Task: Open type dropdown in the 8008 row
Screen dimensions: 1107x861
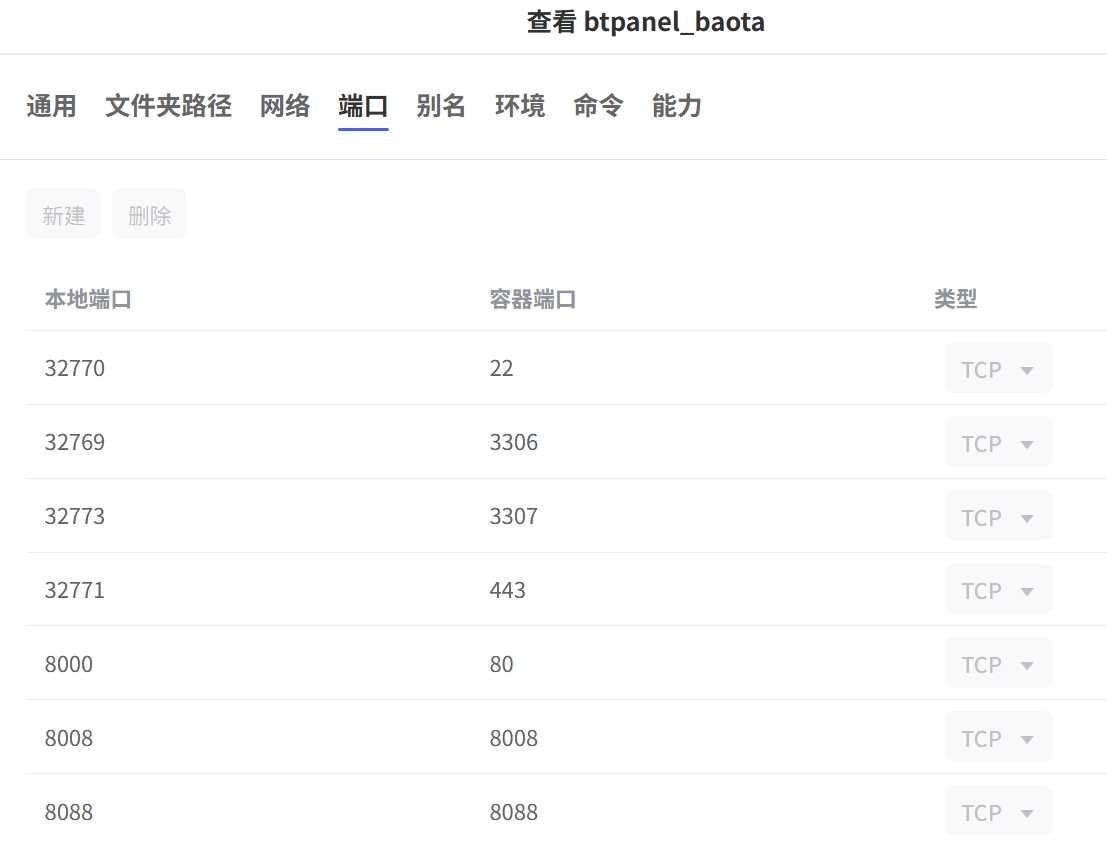Action: [x=998, y=738]
